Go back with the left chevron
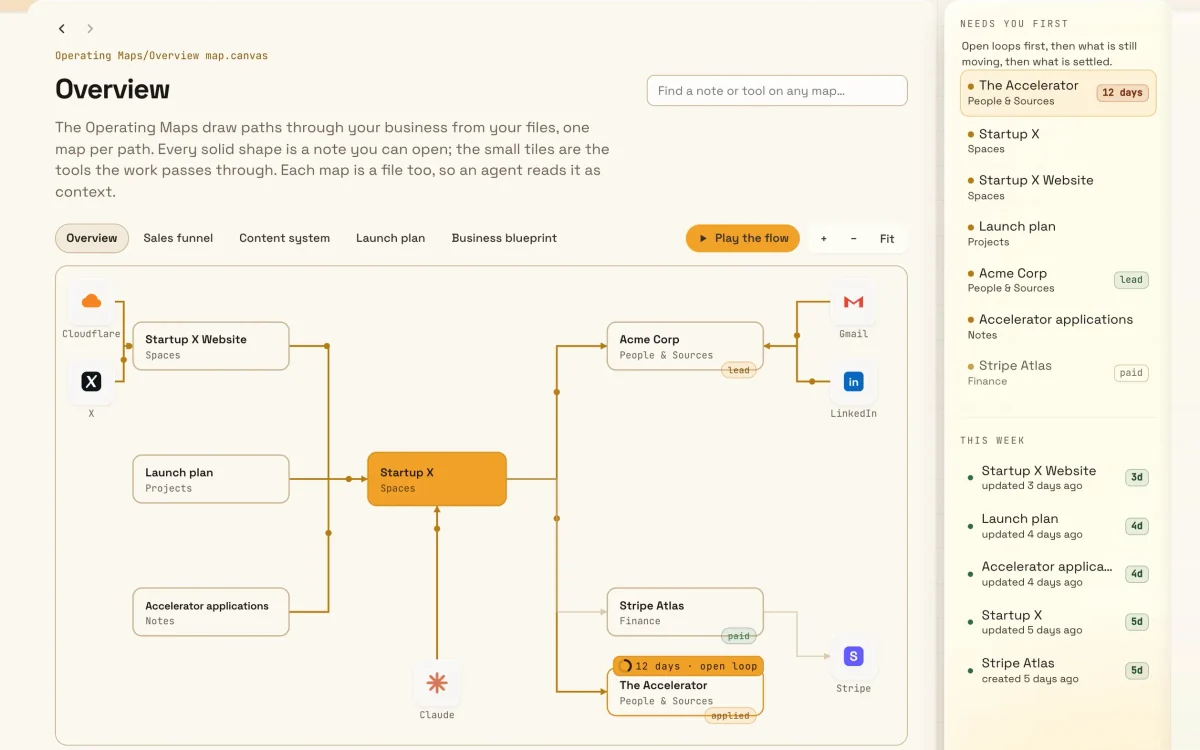The width and height of the screenshot is (1200, 750). point(62,29)
